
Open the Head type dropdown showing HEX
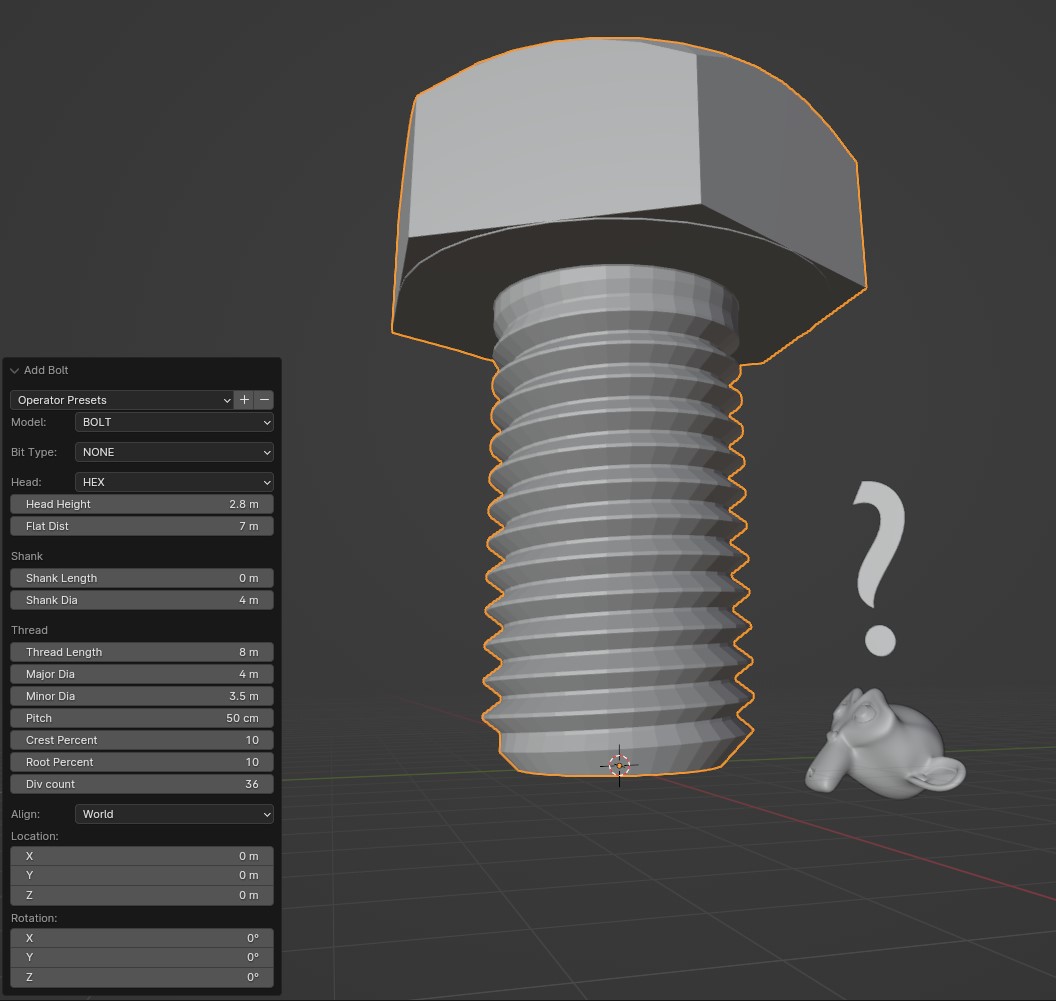[174, 482]
